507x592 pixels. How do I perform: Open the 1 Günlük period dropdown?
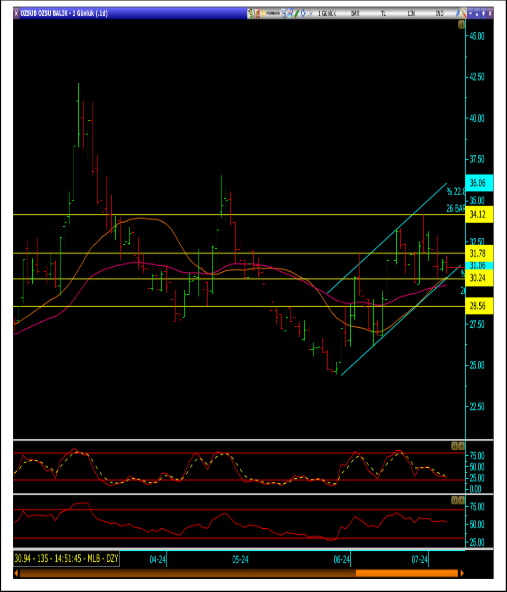(x=327, y=14)
